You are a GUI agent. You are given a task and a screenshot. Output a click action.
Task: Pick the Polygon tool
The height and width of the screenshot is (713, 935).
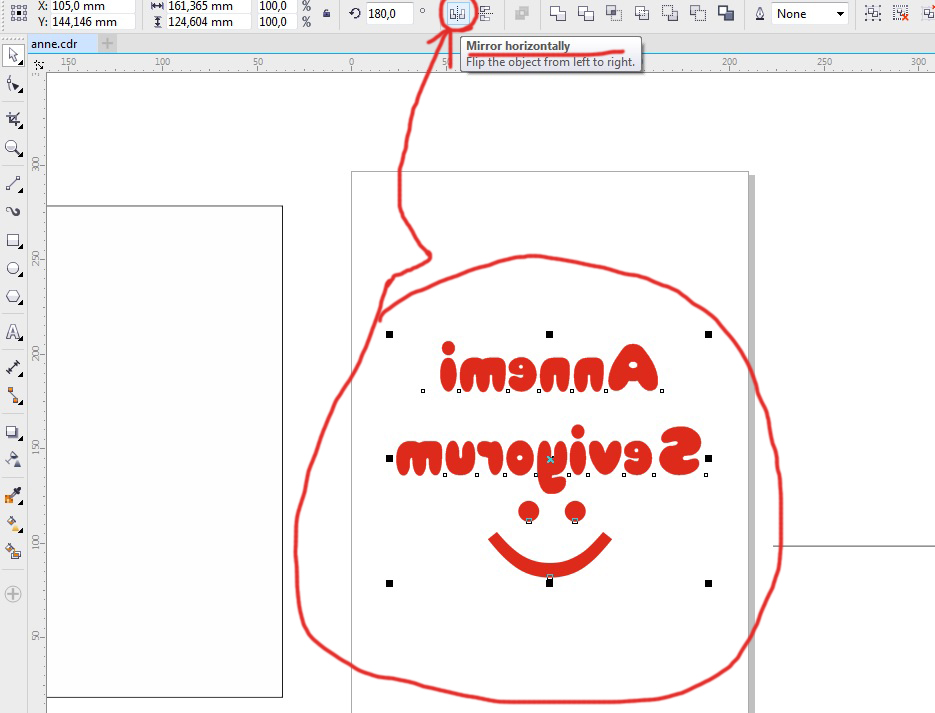tap(14, 297)
